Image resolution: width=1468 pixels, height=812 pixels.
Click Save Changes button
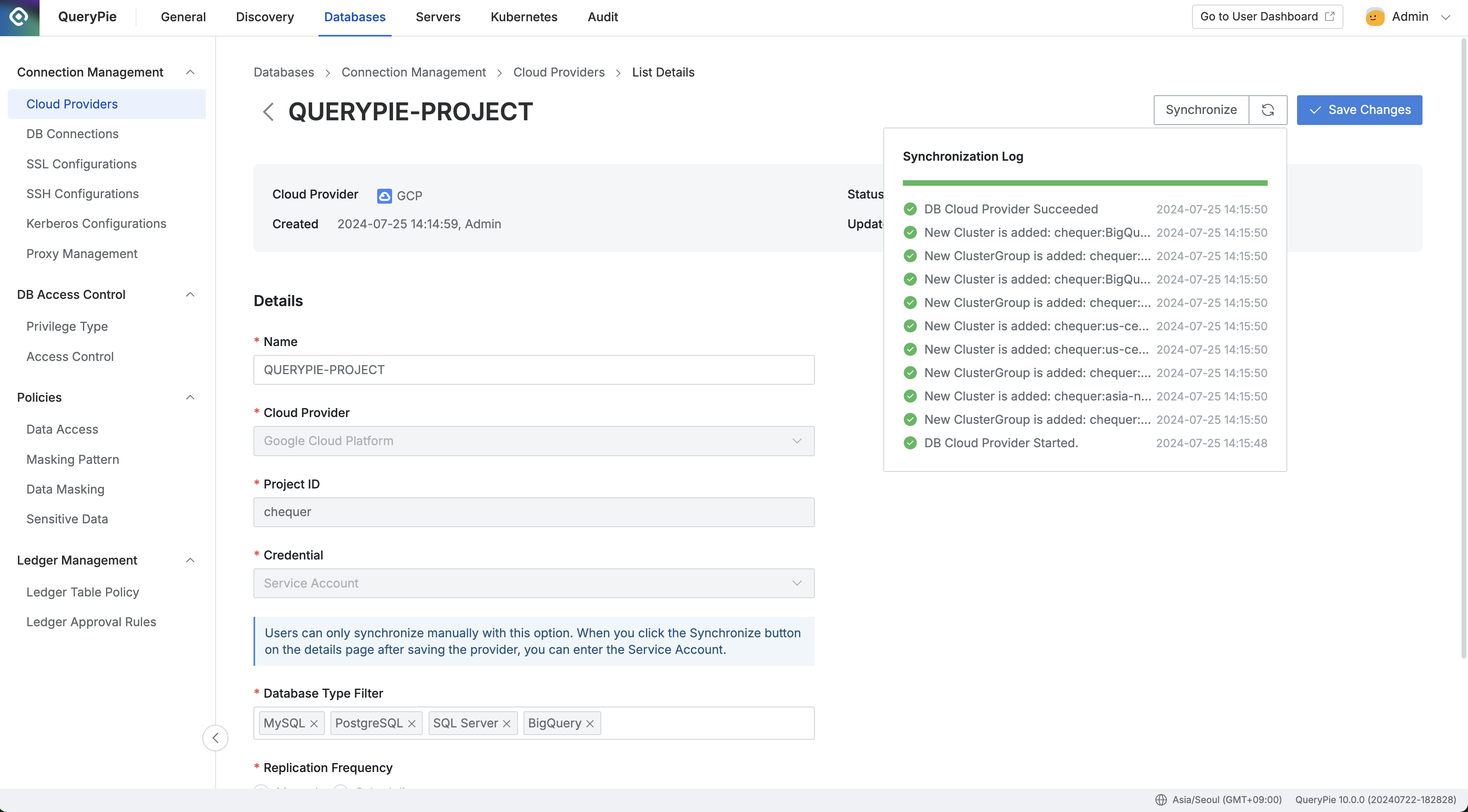click(x=1359, y=110)
